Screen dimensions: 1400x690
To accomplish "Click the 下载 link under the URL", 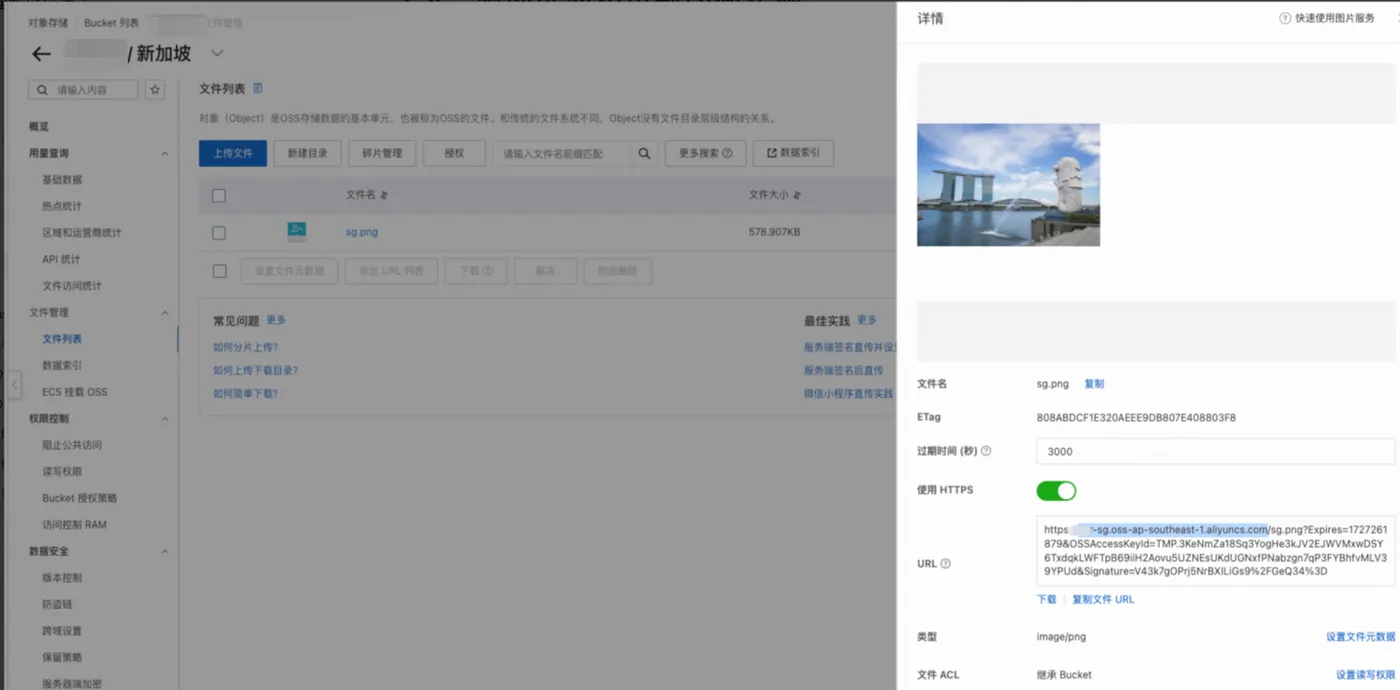I will pyautogui.click(x=1046, y=599).
